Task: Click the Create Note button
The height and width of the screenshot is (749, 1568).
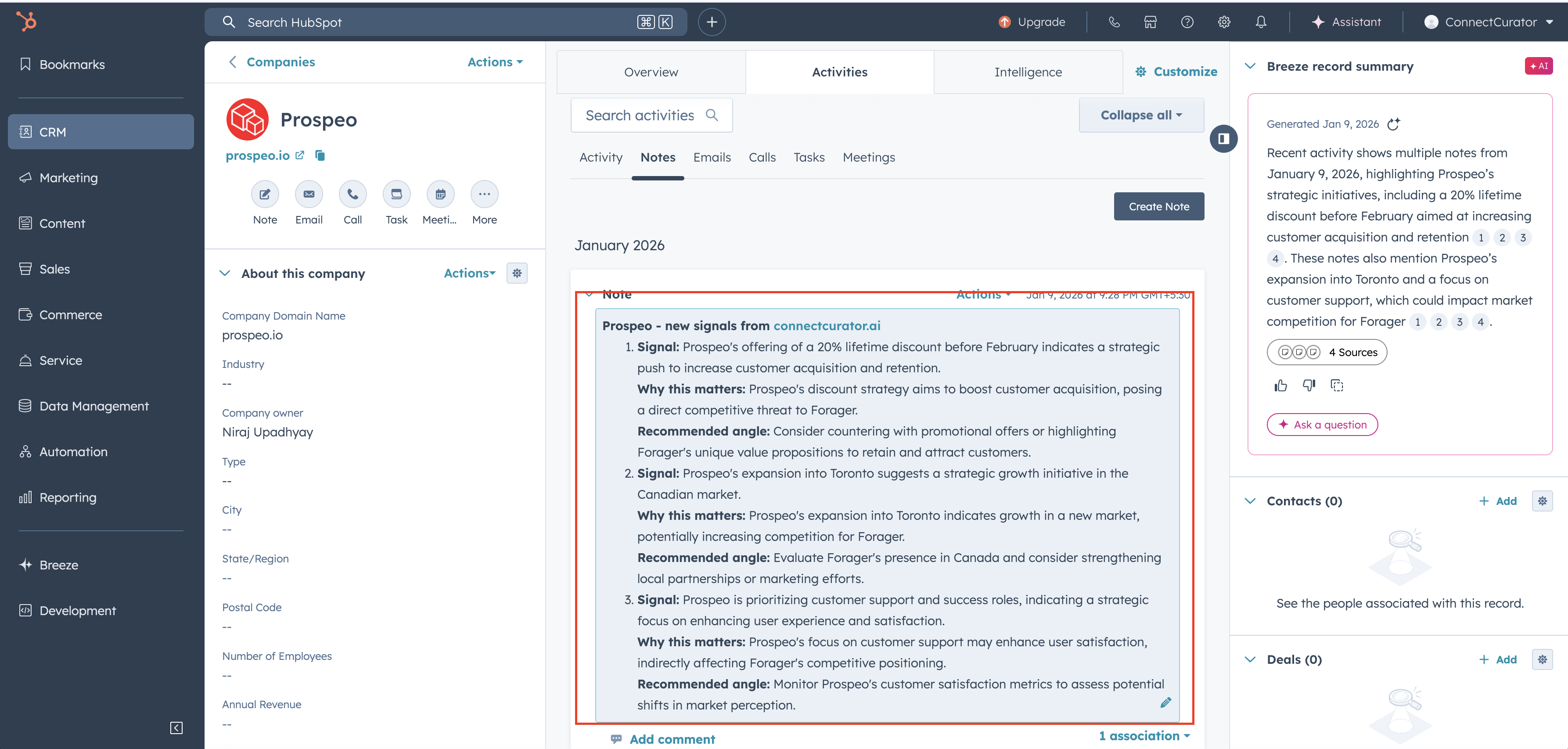Action: [x=1158, y=206]
